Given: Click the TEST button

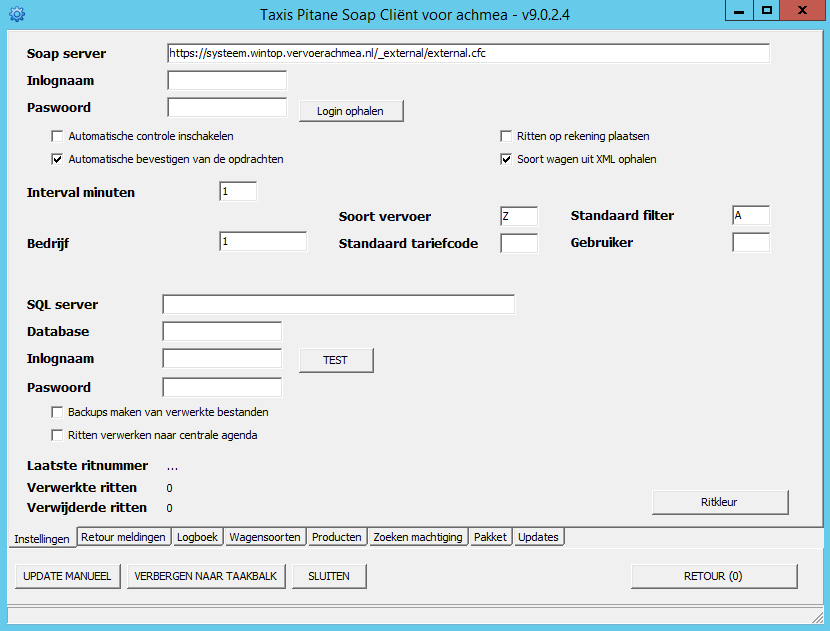Looking at the screenshot, I should coord(336,360).
